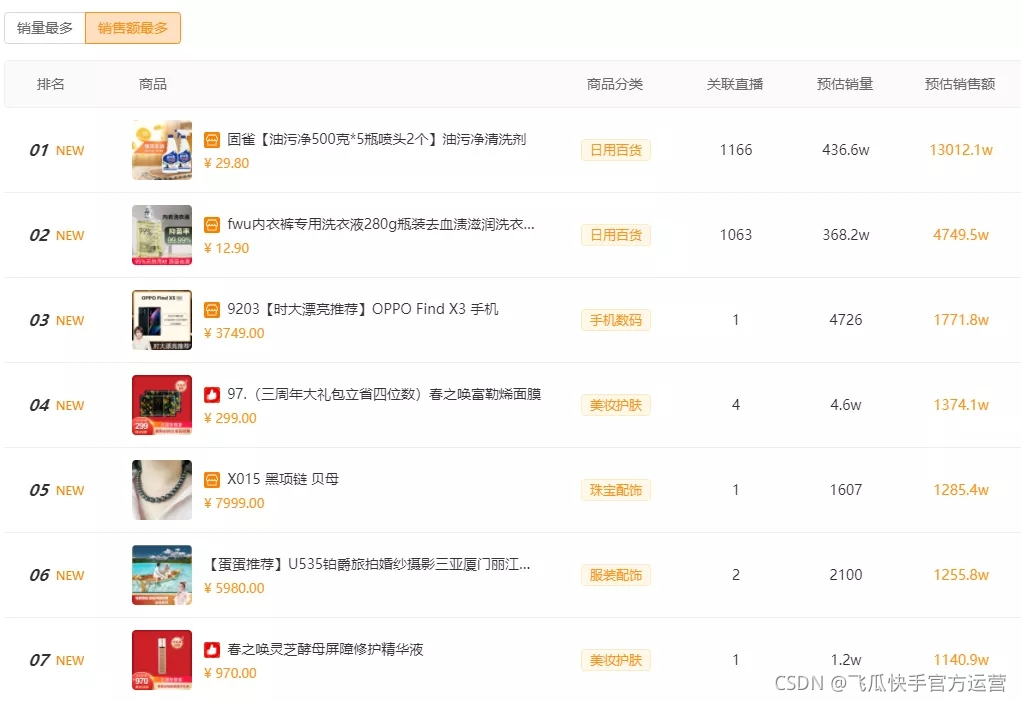This screenshot has height=701, width=1021.
Task: Open the OPPO Find X3 product thumbnail
Action: point(162,320)
